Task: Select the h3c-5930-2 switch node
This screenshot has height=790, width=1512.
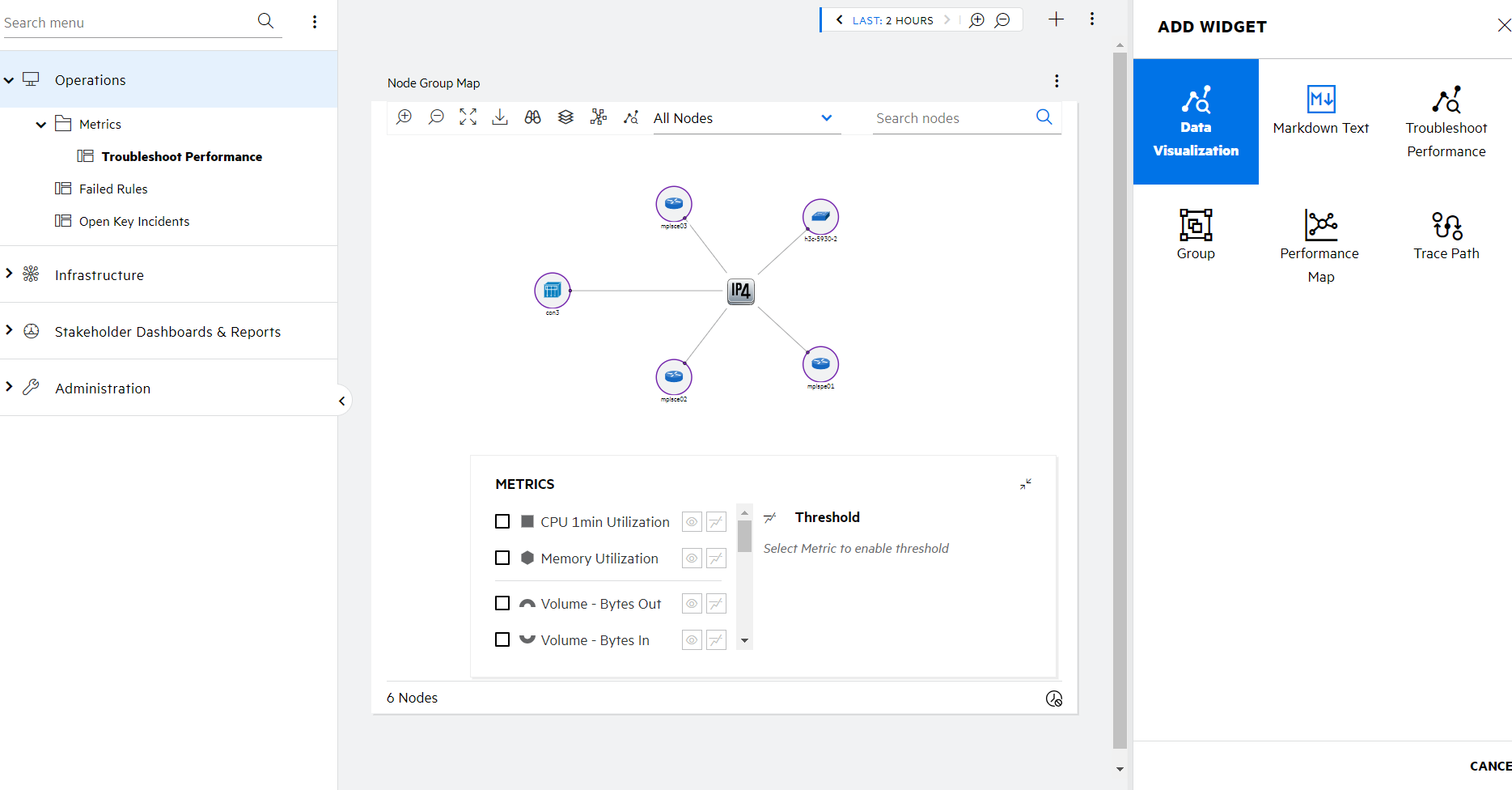Action: click(820, 218)
